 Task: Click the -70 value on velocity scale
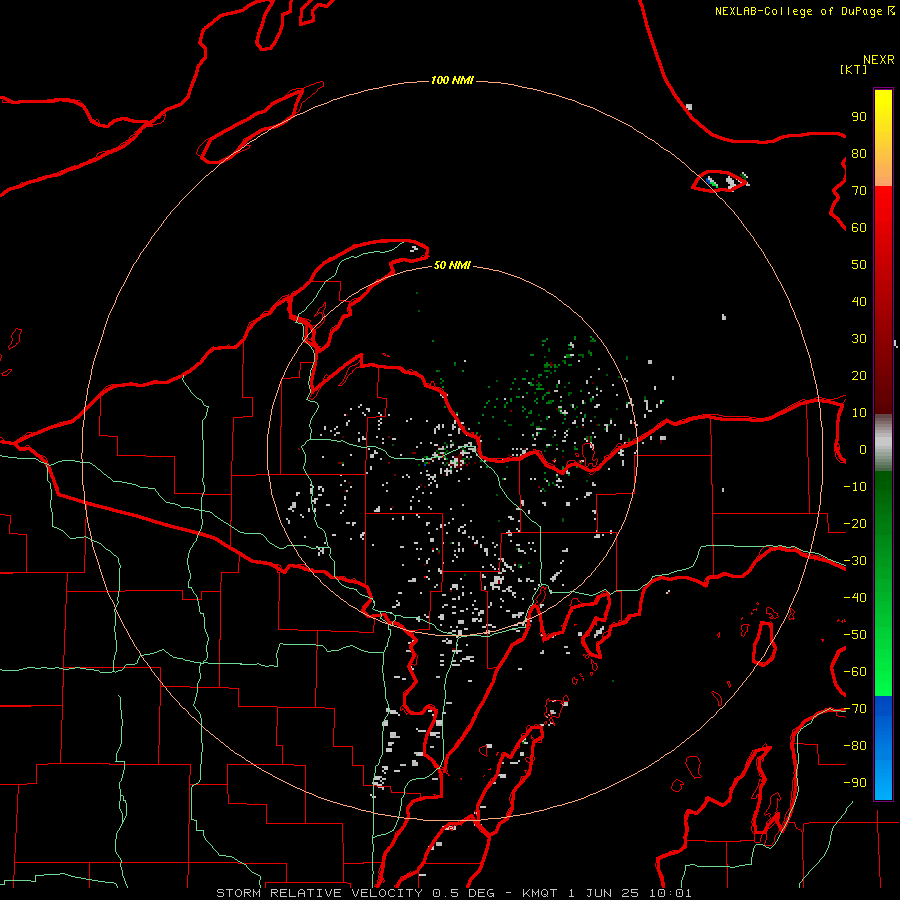[855, 709]
